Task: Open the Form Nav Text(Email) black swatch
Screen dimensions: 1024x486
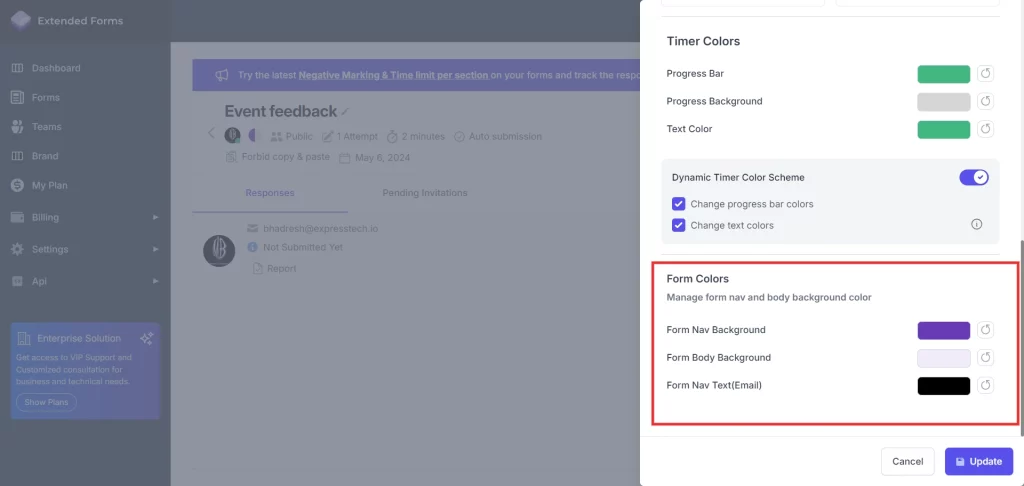Action: [944, 386]
